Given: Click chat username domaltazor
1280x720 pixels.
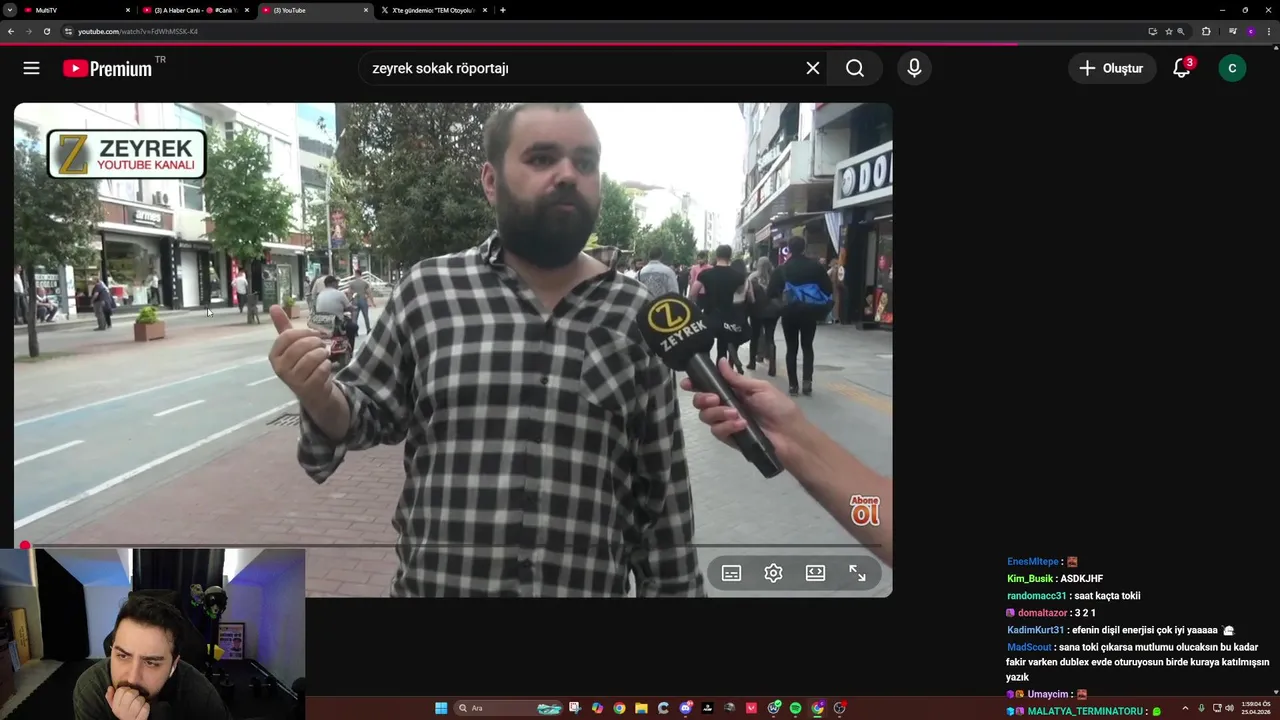Looking at the screenshot, I should [x=1042, y=613].
